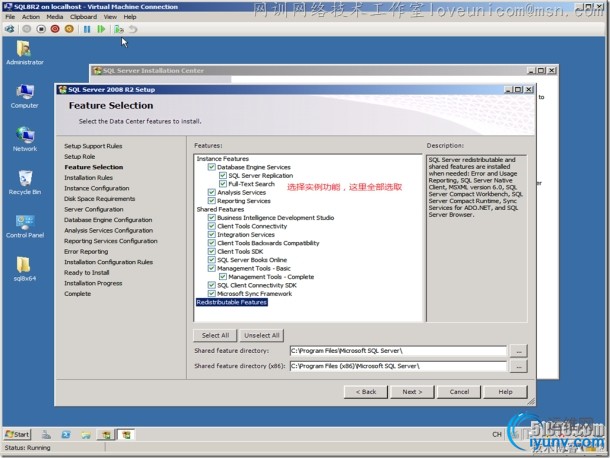Browse for shared feature directory

[518, 351]
